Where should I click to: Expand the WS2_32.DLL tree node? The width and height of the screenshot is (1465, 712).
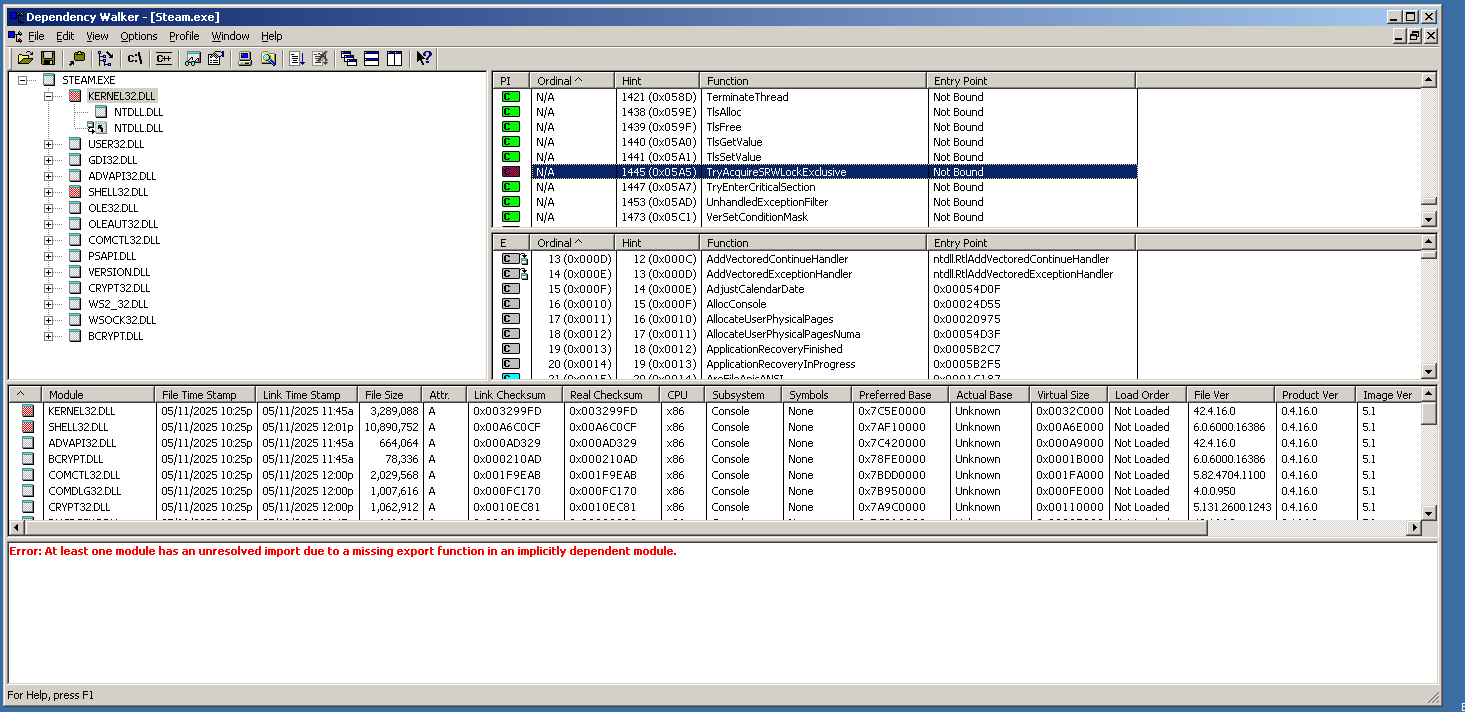48,304
